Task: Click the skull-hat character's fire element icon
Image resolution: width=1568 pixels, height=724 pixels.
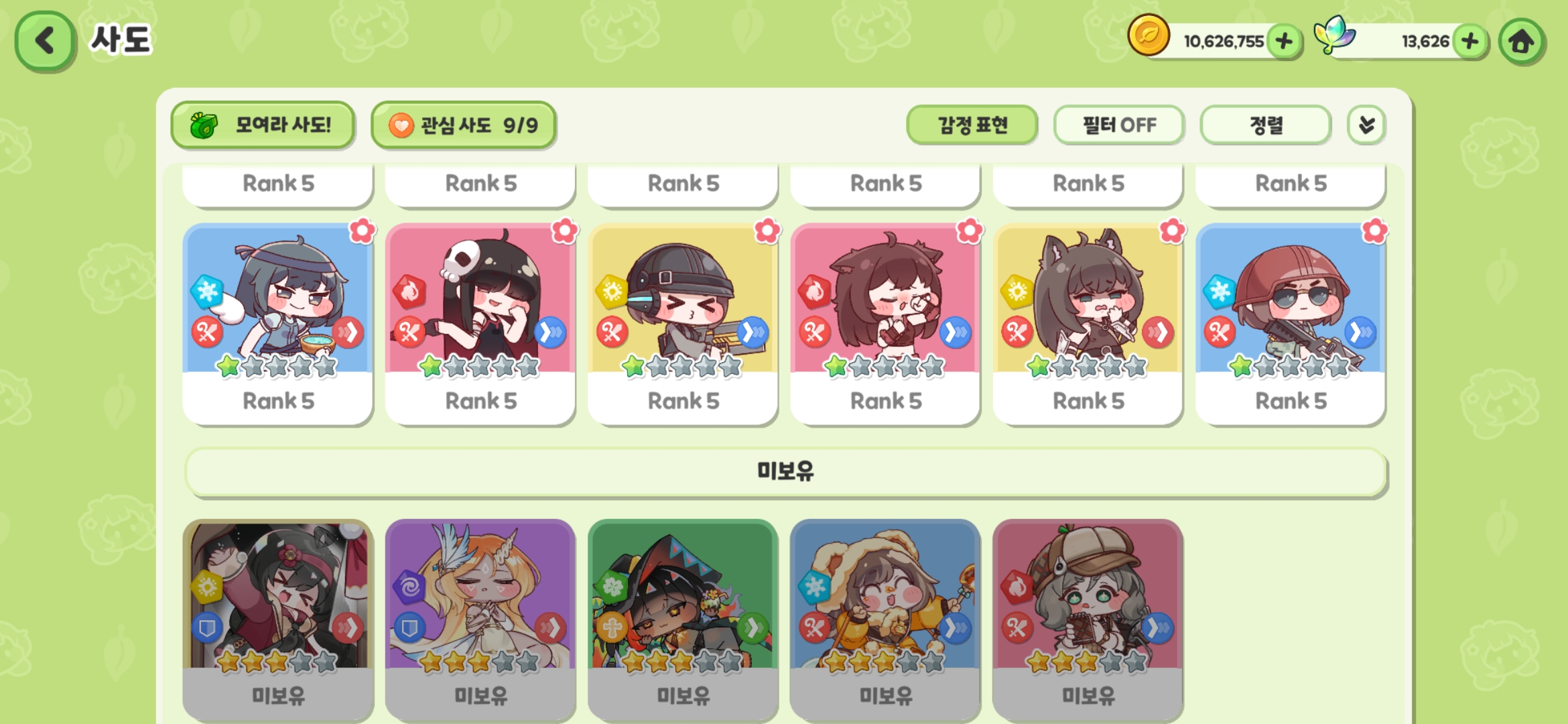Action: [x=409, y=292]
